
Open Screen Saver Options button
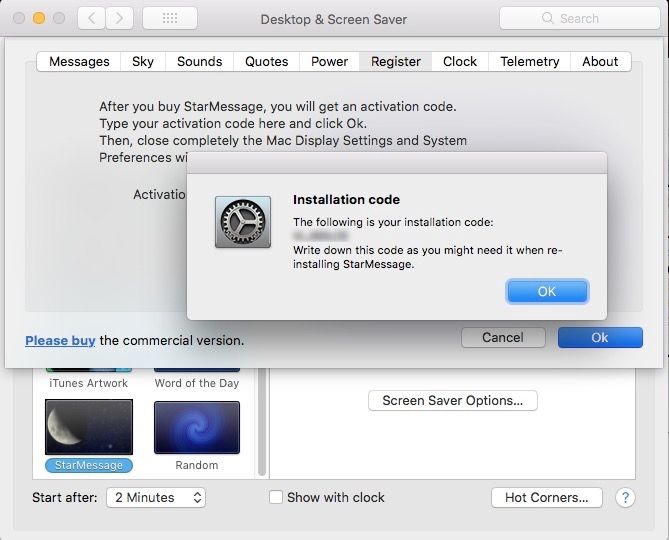click(453, 401)
